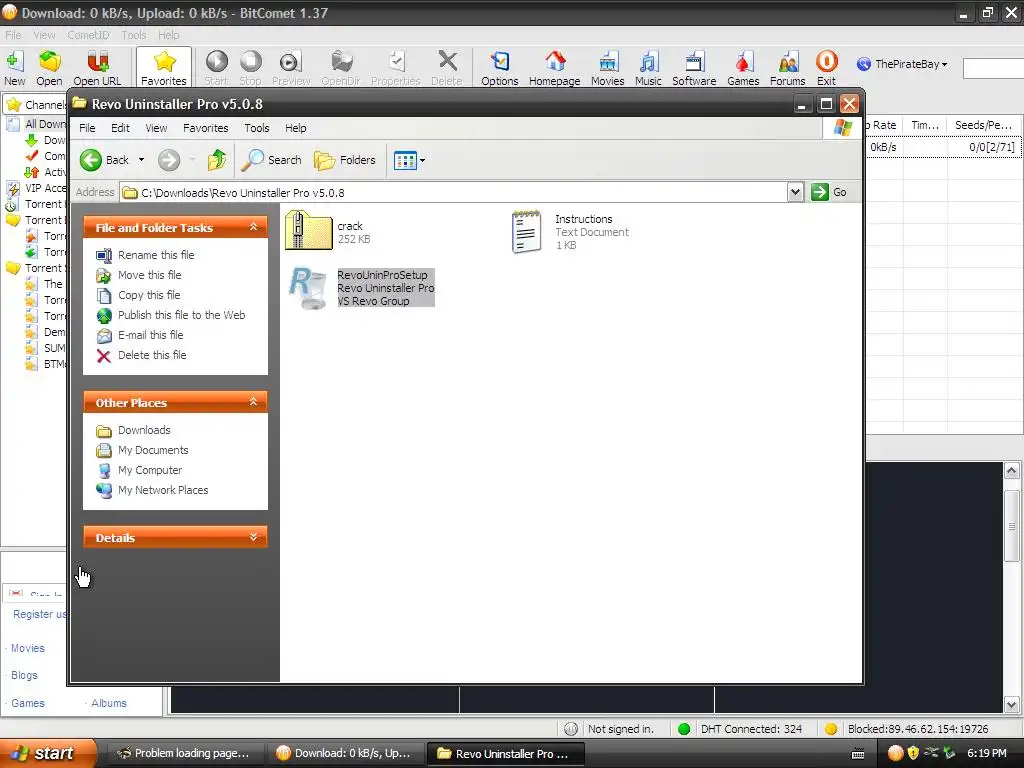Click the Explorer address path field
The width and height of the screenshot is (1024, 768).
(454, 193)
